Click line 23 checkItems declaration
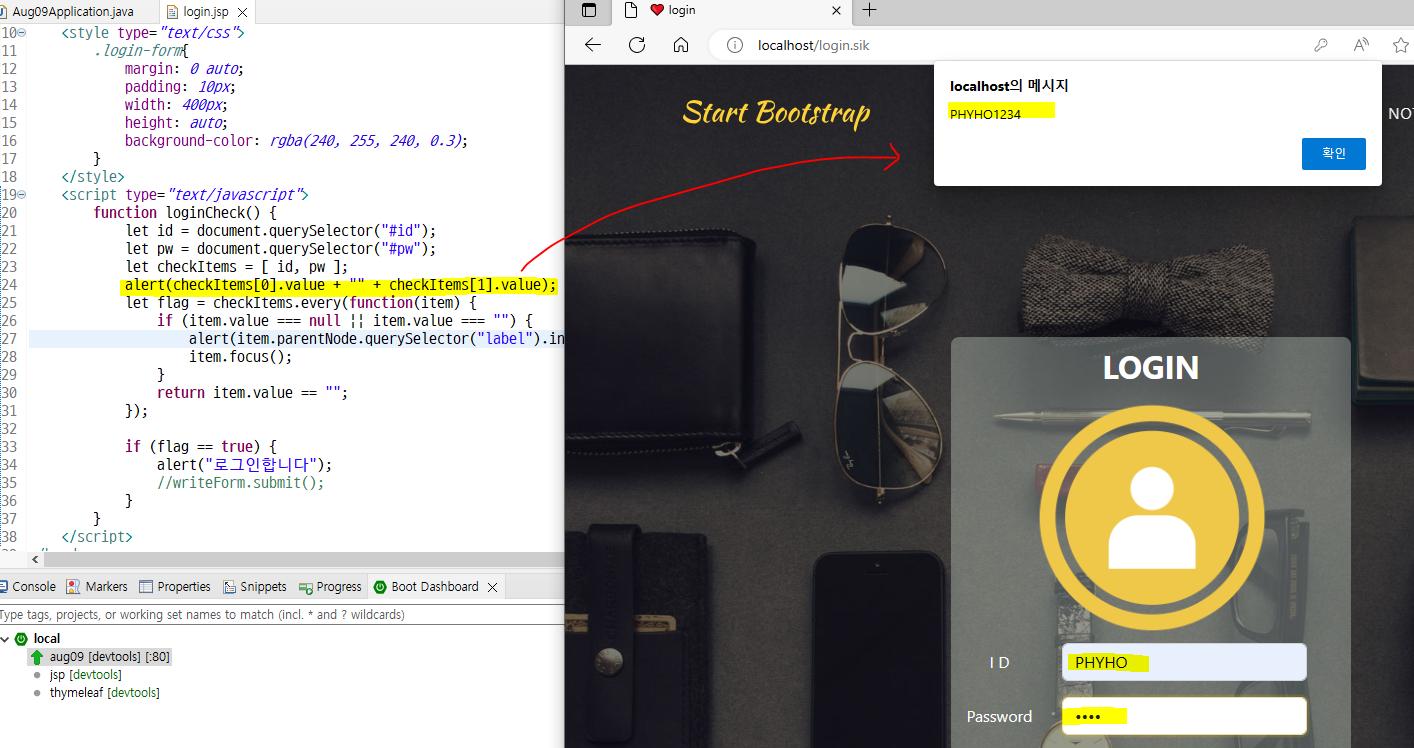 [x=237, y=267]
